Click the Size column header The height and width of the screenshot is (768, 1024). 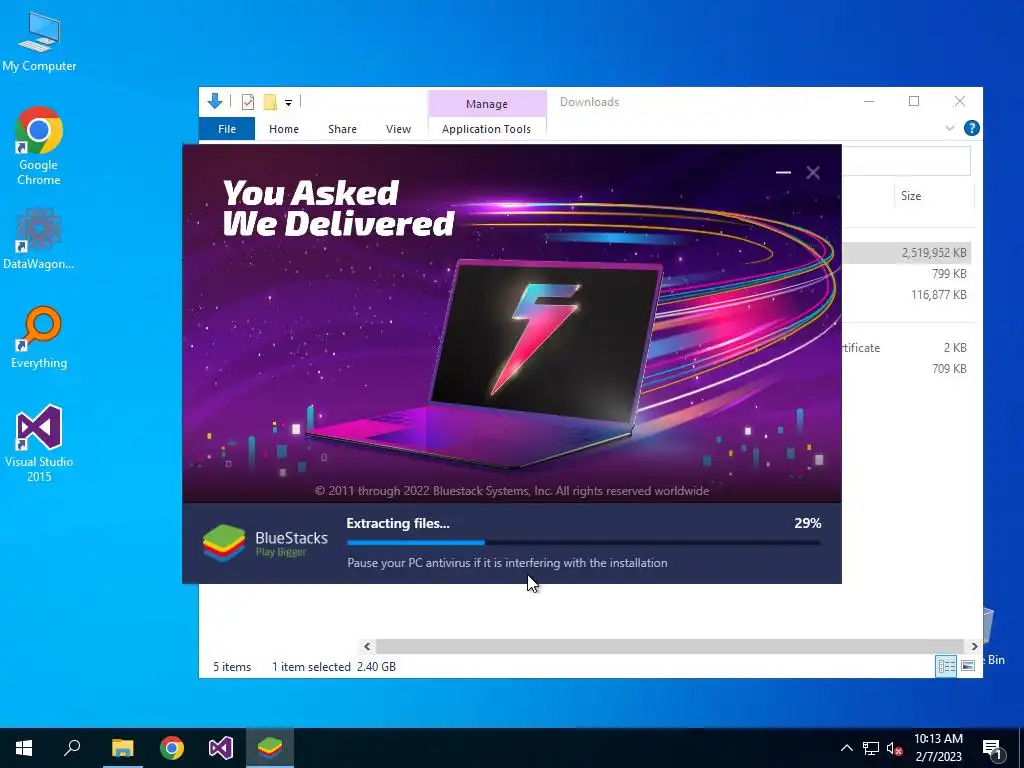(911, 196)
